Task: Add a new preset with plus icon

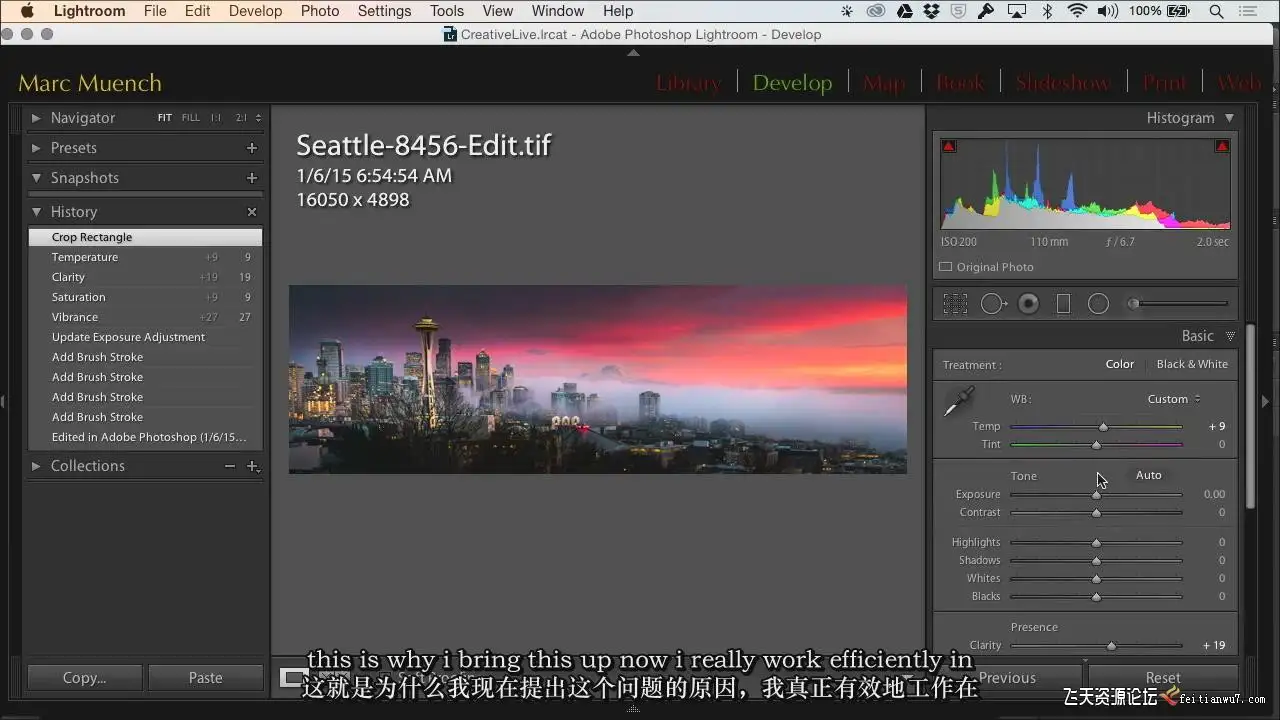Action: coord(252,148)
